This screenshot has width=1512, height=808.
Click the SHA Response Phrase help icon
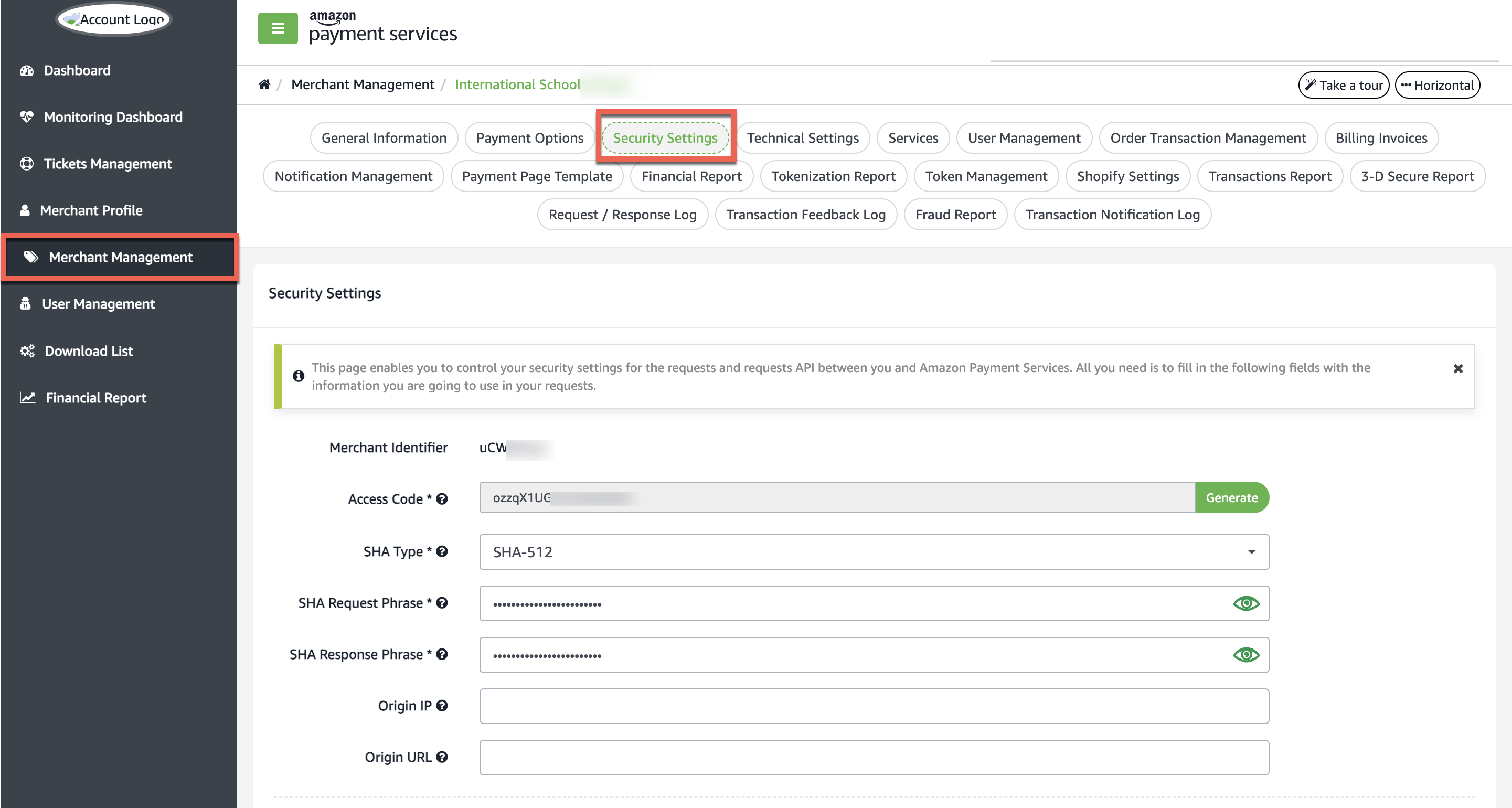tap(442, 654)
